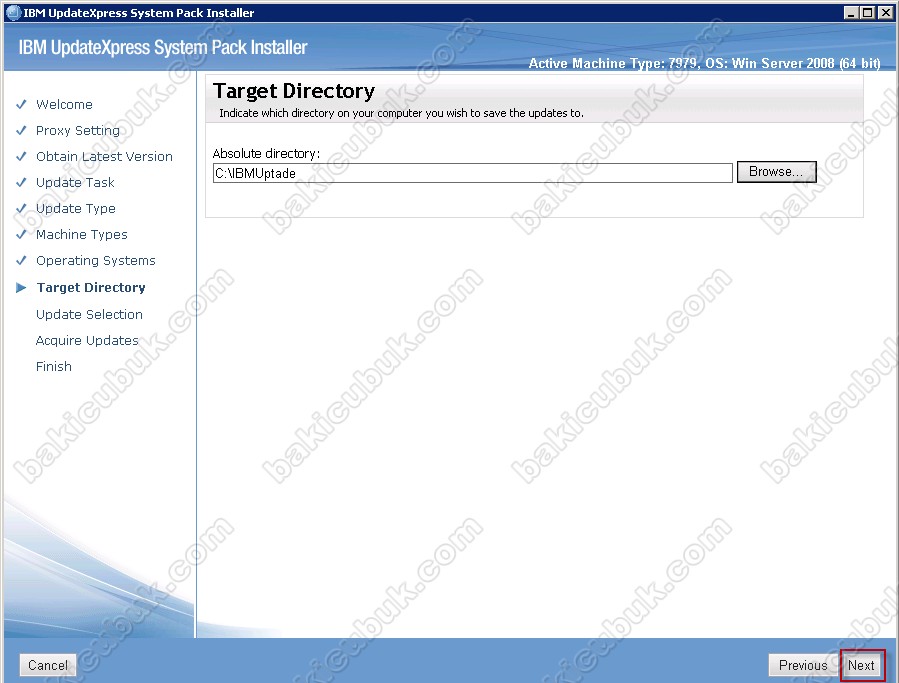The image size is (899, 683).
Task: Click the Update Selection step label
Action: tap(89, 314)
